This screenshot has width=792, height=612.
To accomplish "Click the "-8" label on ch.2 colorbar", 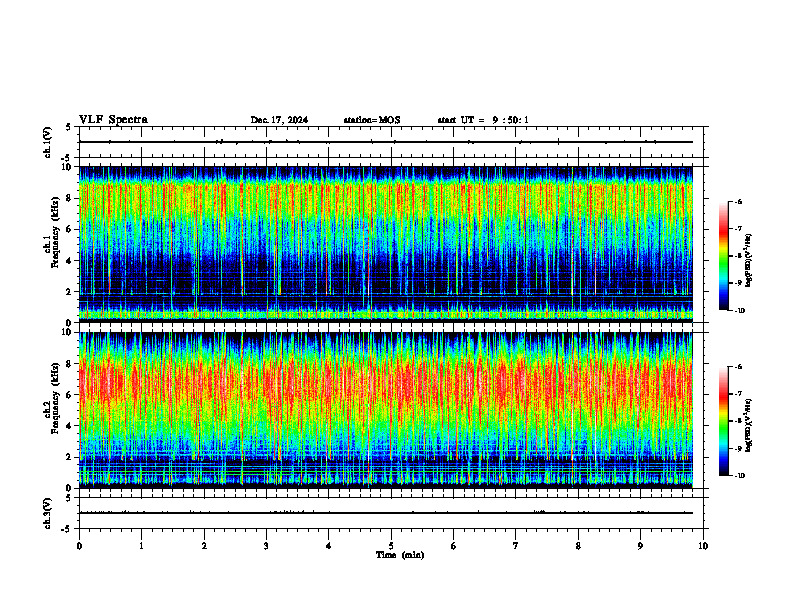I will coord(739,421).
